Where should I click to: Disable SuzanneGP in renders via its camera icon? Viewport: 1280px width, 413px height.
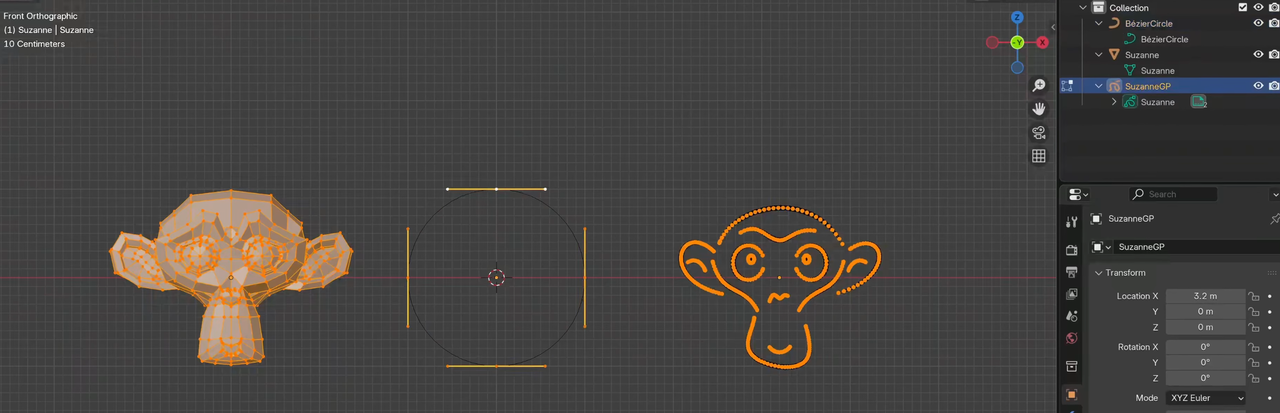click(x=1274, y=86)
